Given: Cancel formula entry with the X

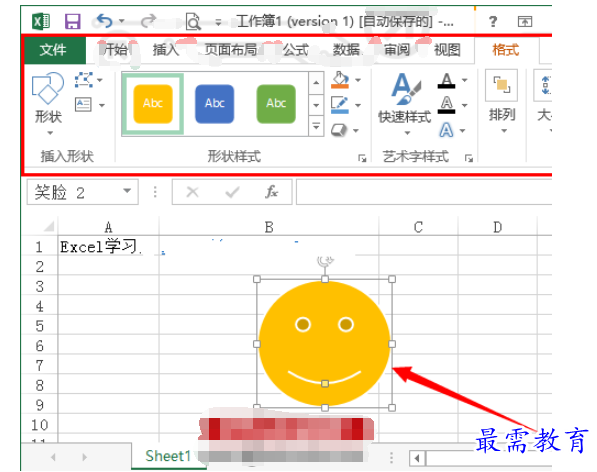Looking at the screenshot, I should [193, 192].
